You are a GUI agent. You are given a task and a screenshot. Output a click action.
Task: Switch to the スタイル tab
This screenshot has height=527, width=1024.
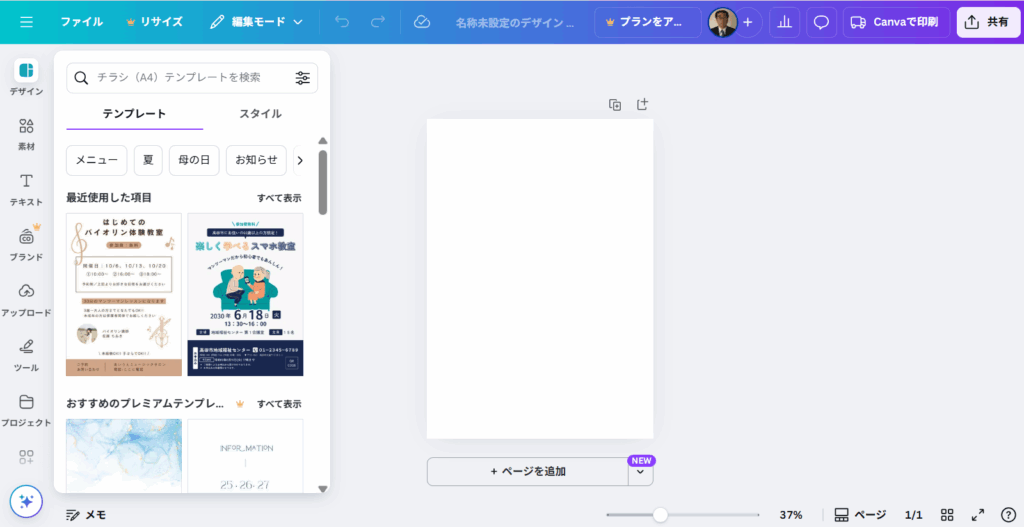coord(260,114)
